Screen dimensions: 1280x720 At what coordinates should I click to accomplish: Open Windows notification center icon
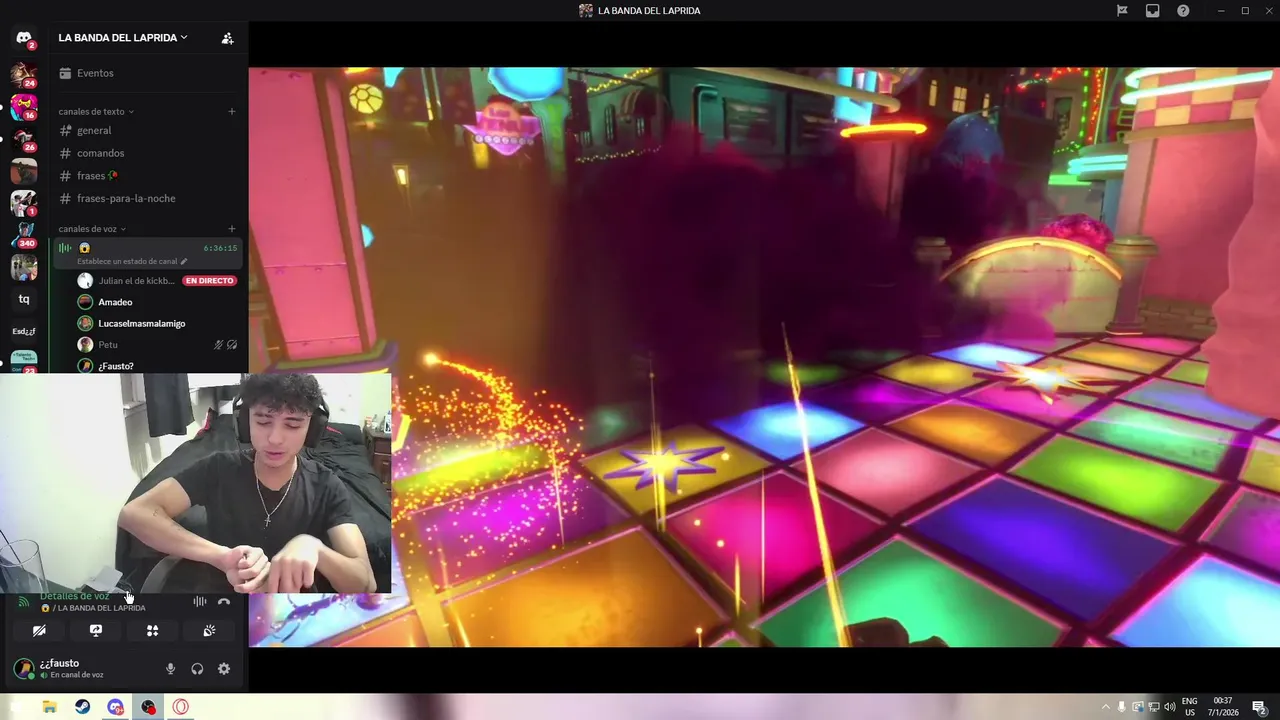pos(1259,707)
